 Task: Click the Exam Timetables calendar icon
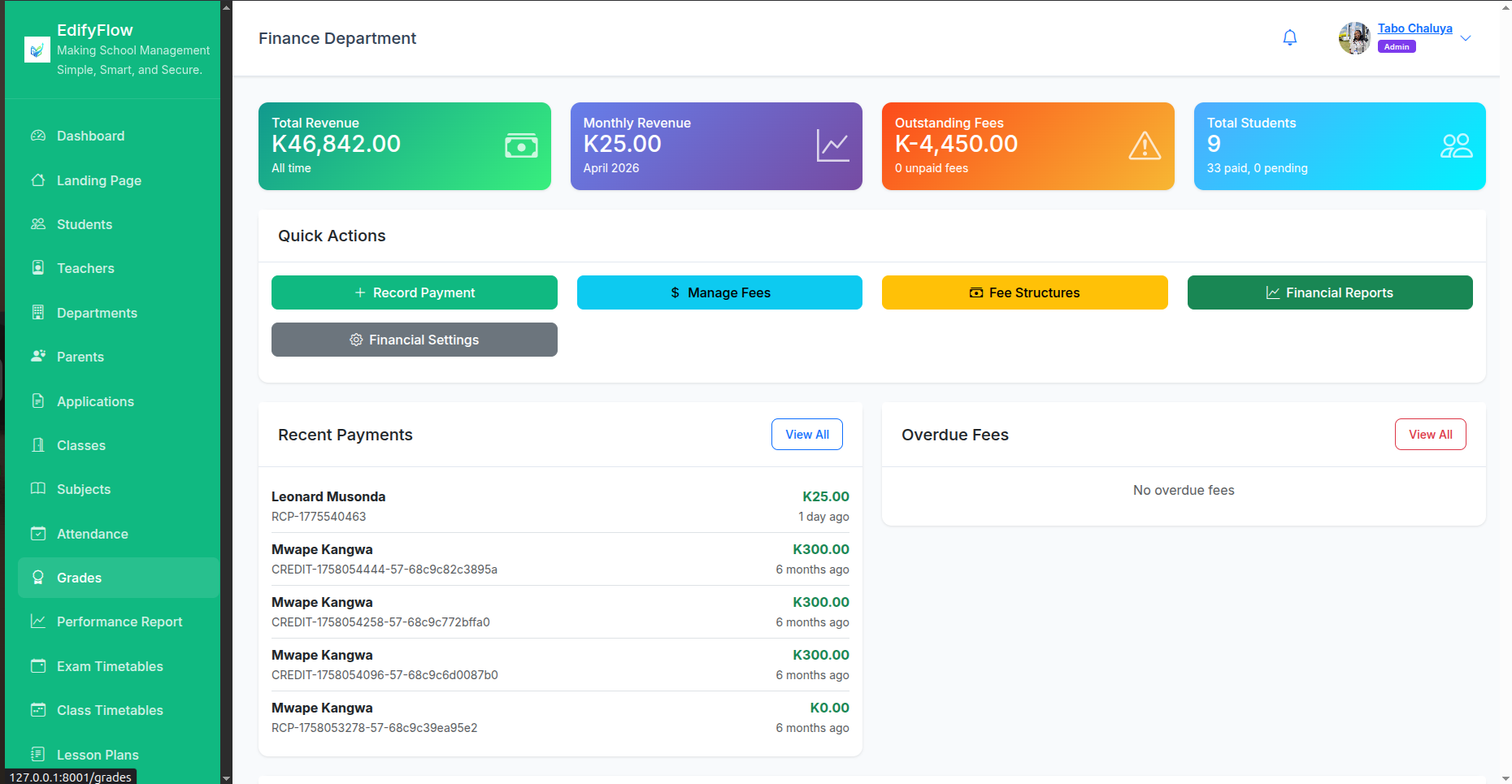coord(38,665)
